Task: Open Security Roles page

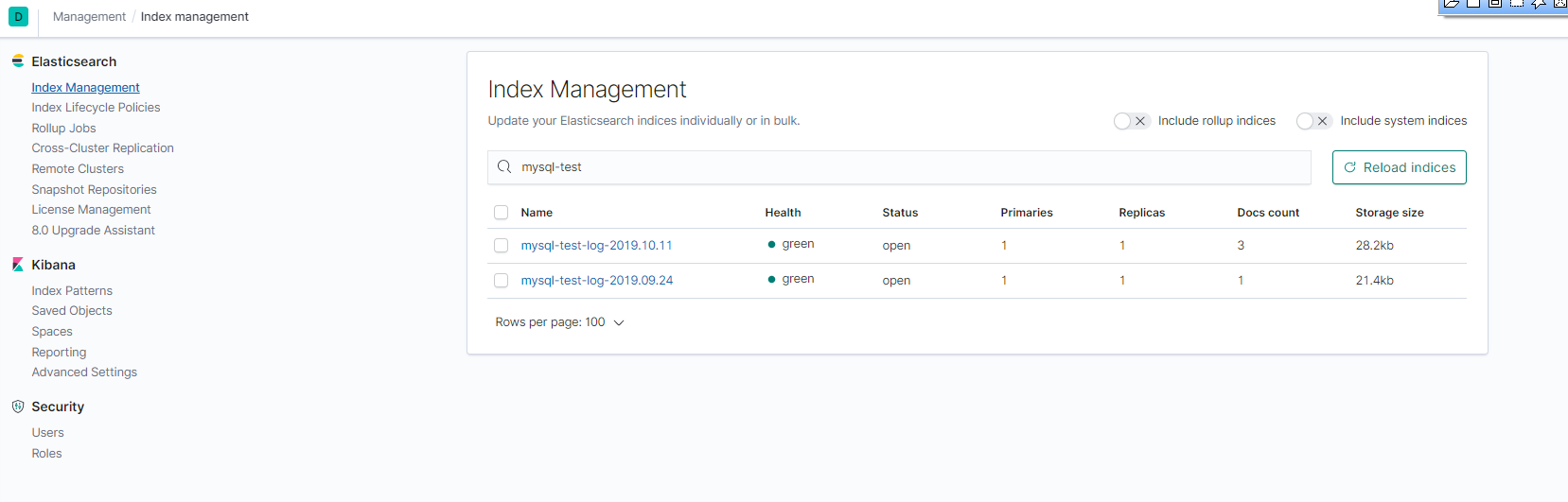Action: point(46,454)
